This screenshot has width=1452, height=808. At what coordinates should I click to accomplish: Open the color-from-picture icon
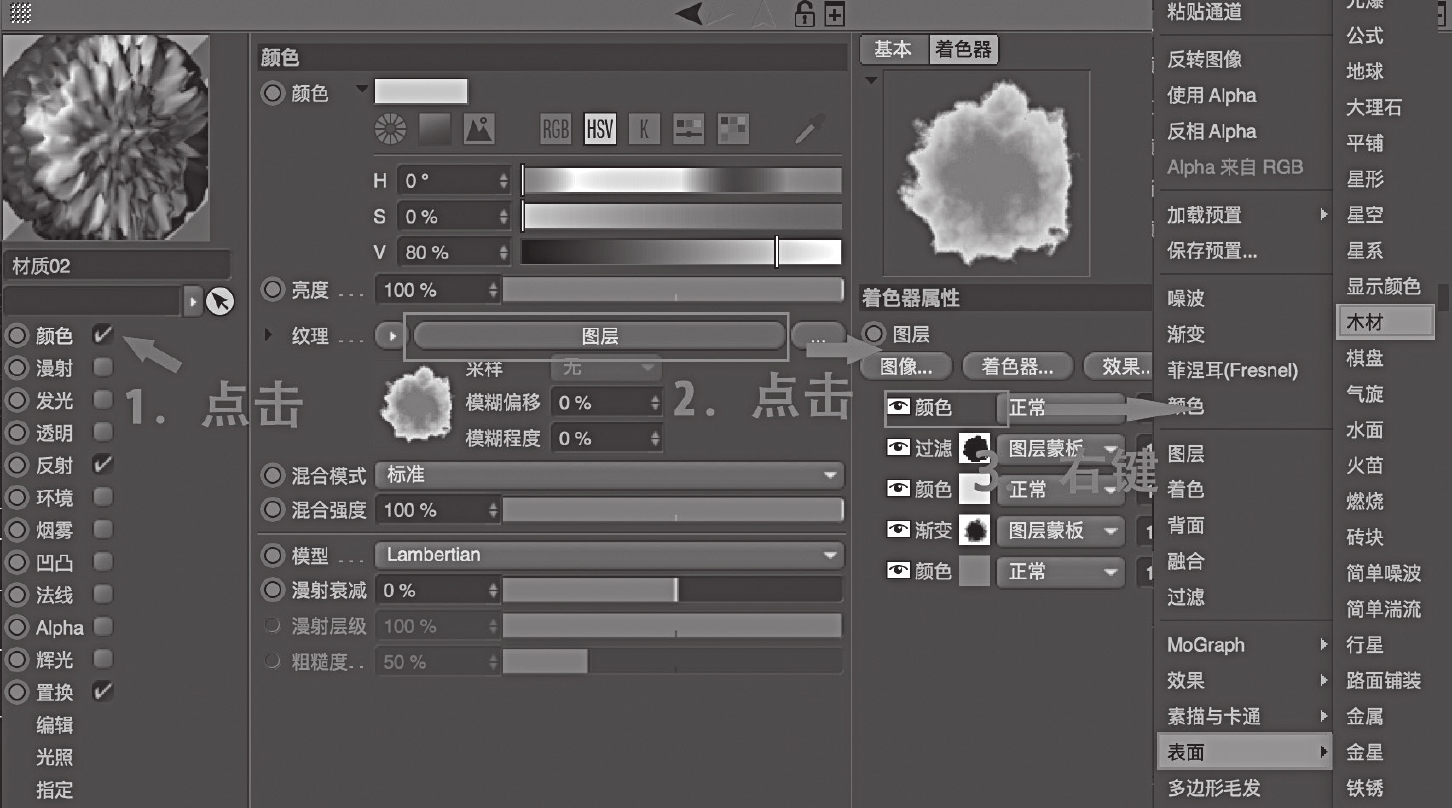[x=479, y=129]
